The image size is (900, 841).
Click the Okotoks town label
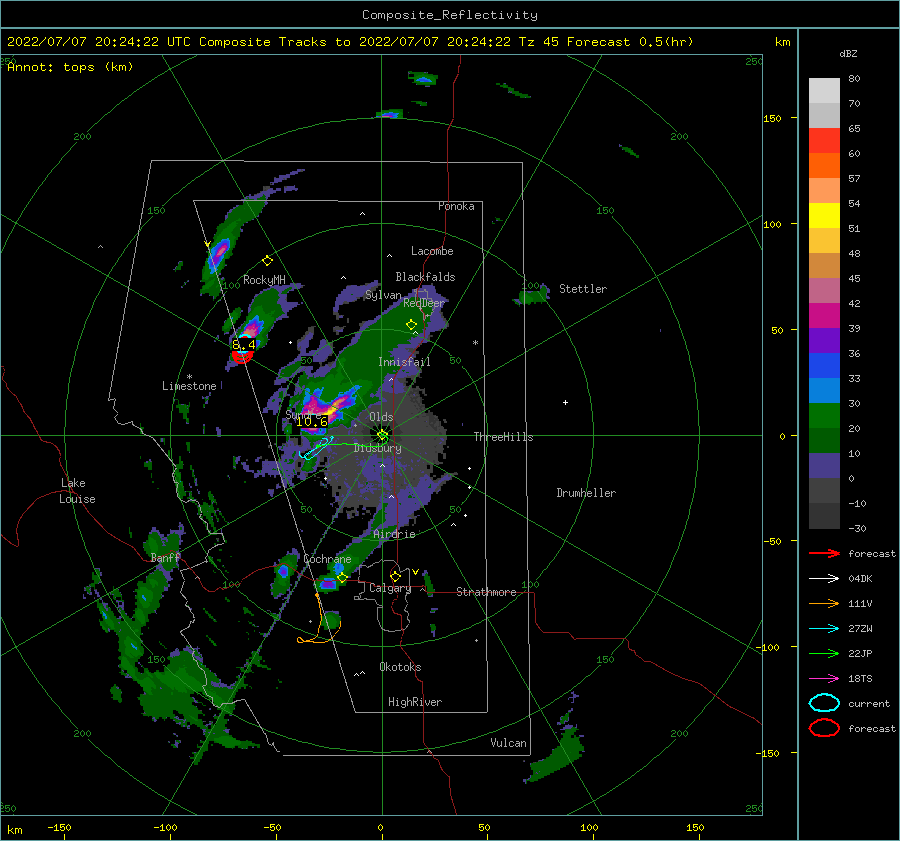coord(400,667)
